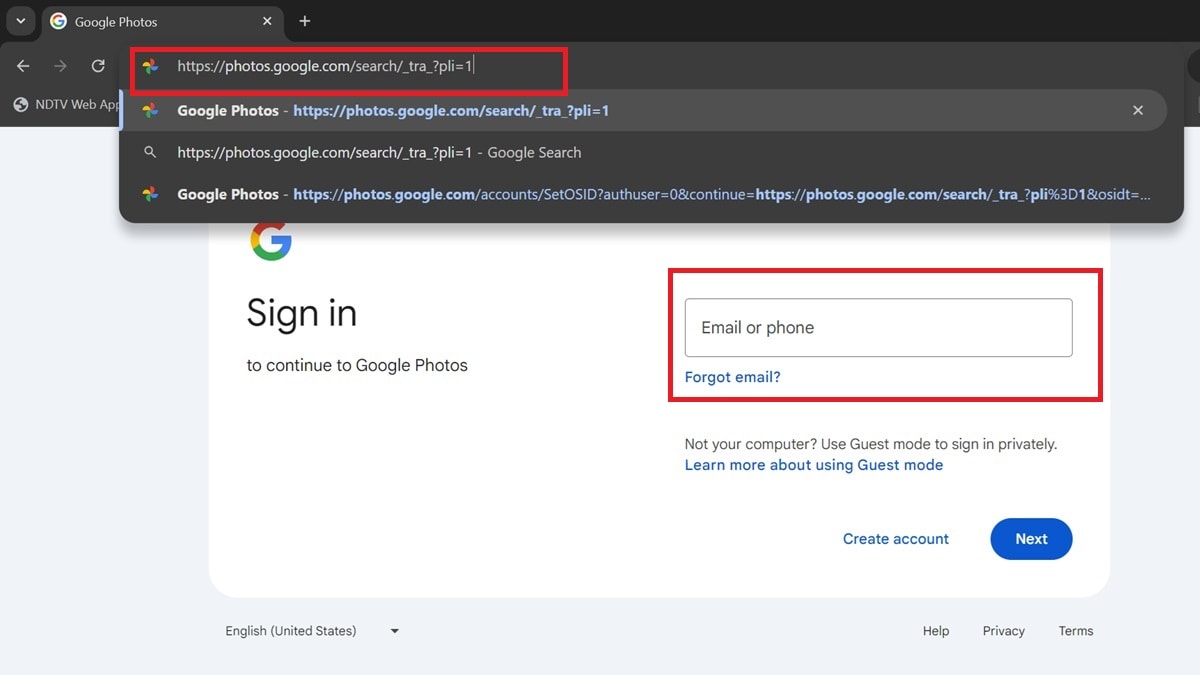Click the Forgot email? link
Image resolution: width=1200 pixels, height=675 pixels.
tap(732, 377)
